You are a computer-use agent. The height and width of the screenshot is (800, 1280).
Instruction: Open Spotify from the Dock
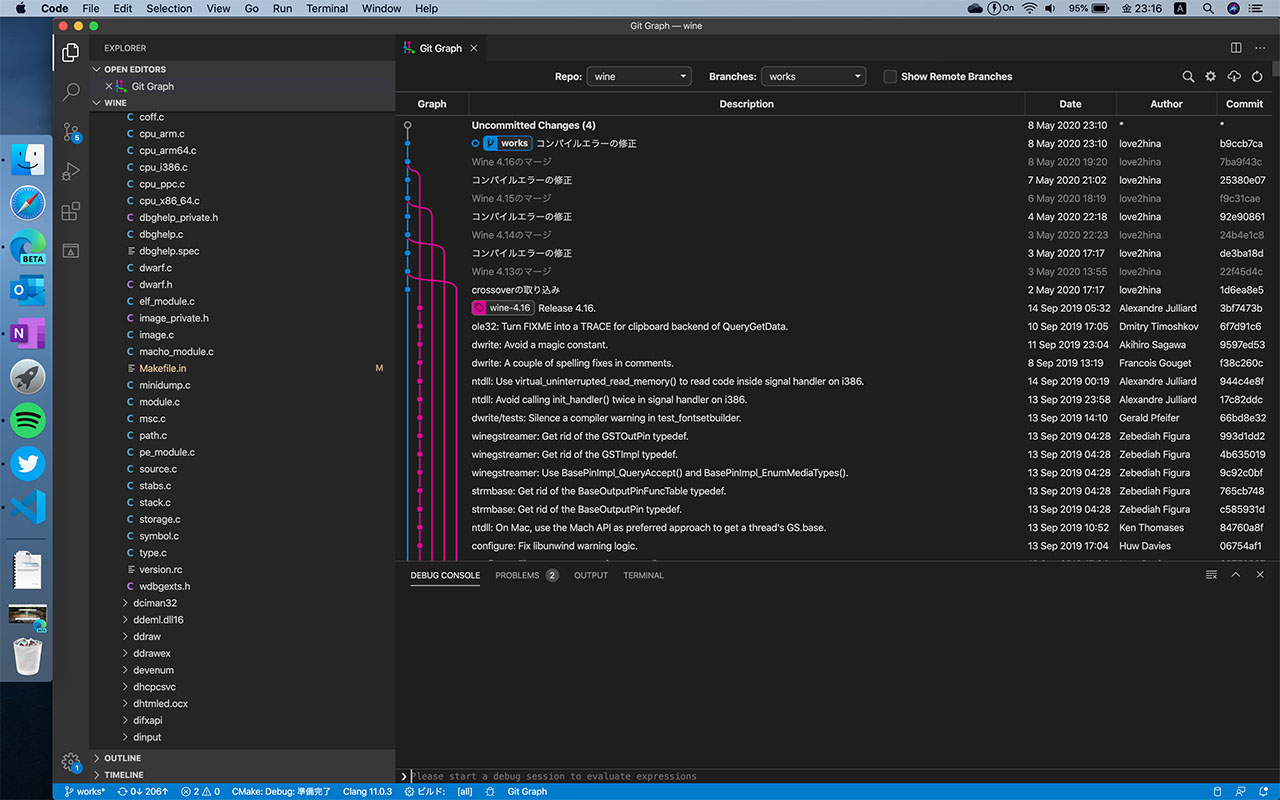[28, 420]
